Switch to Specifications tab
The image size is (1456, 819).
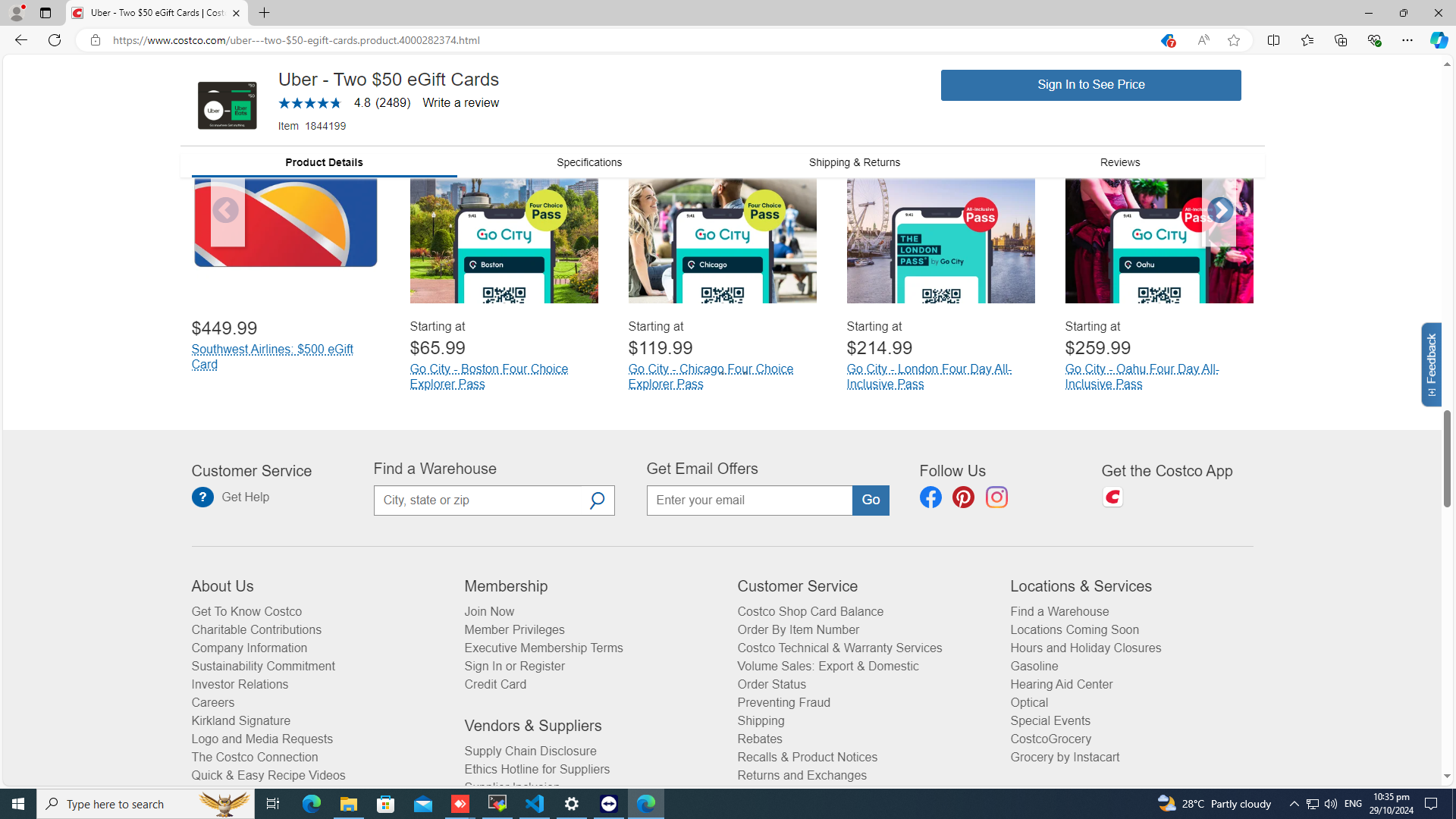[589, 162]
